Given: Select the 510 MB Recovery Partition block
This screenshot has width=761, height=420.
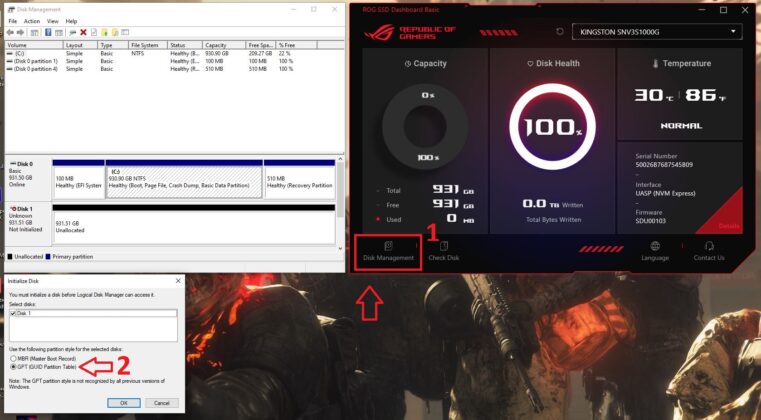Looking at the screenshot, I should tap(299, 182).
